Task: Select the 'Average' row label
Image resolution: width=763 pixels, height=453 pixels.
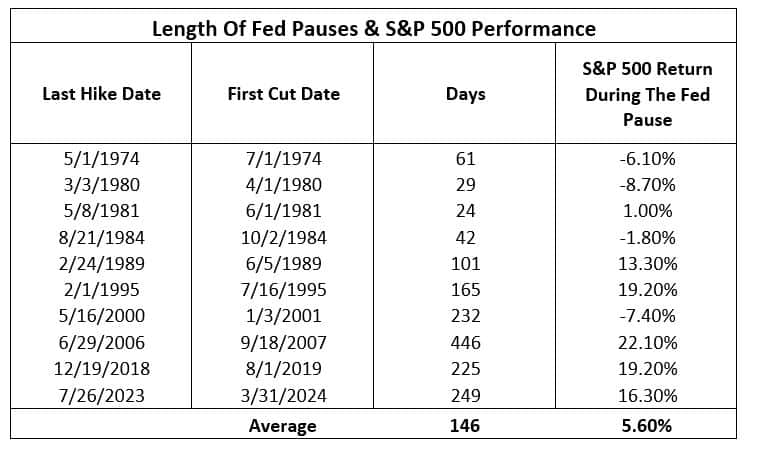Action: (x=283, y=426)
